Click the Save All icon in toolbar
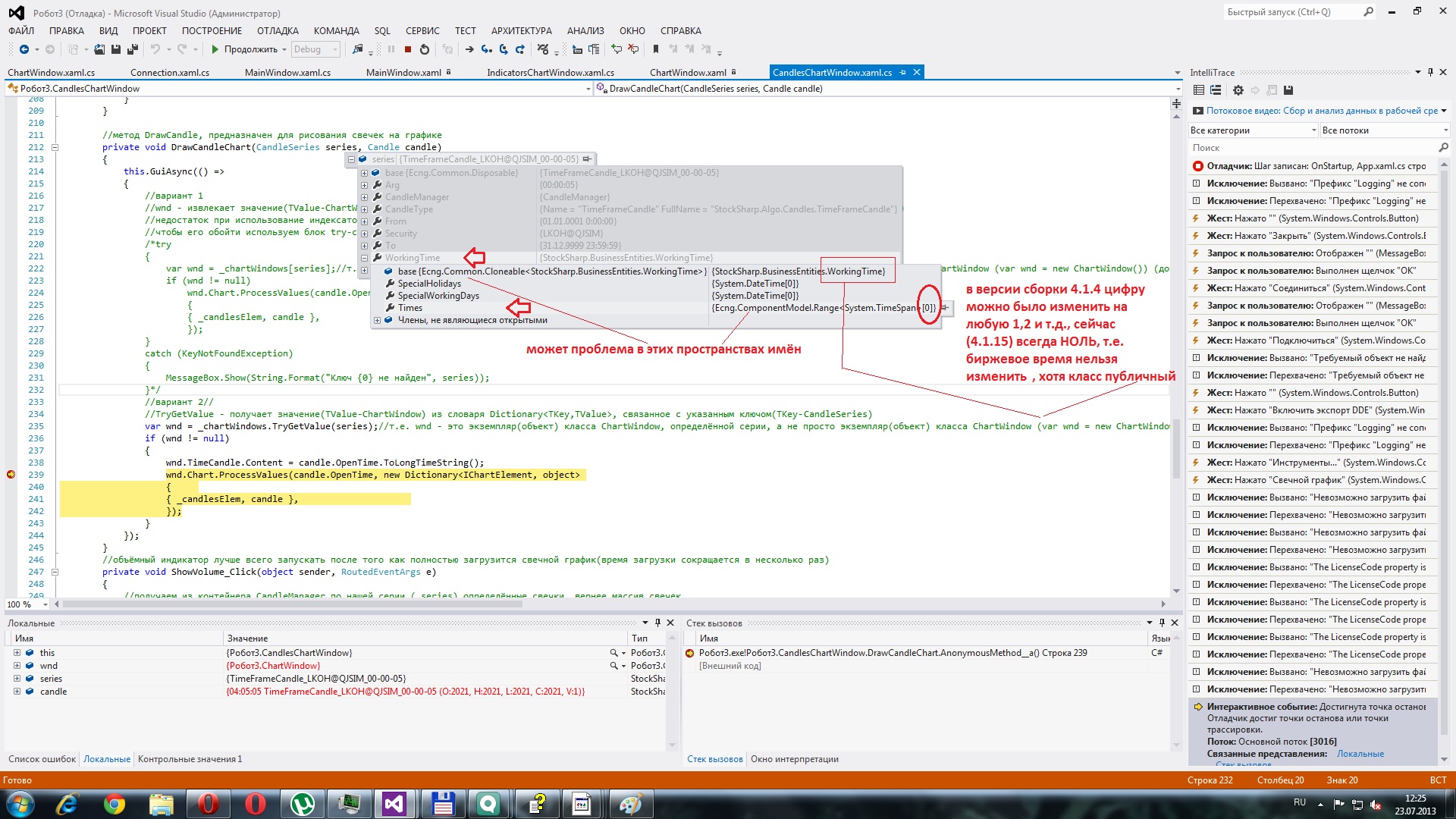This screenshot has height=819, width=1456. coord(133,49)
